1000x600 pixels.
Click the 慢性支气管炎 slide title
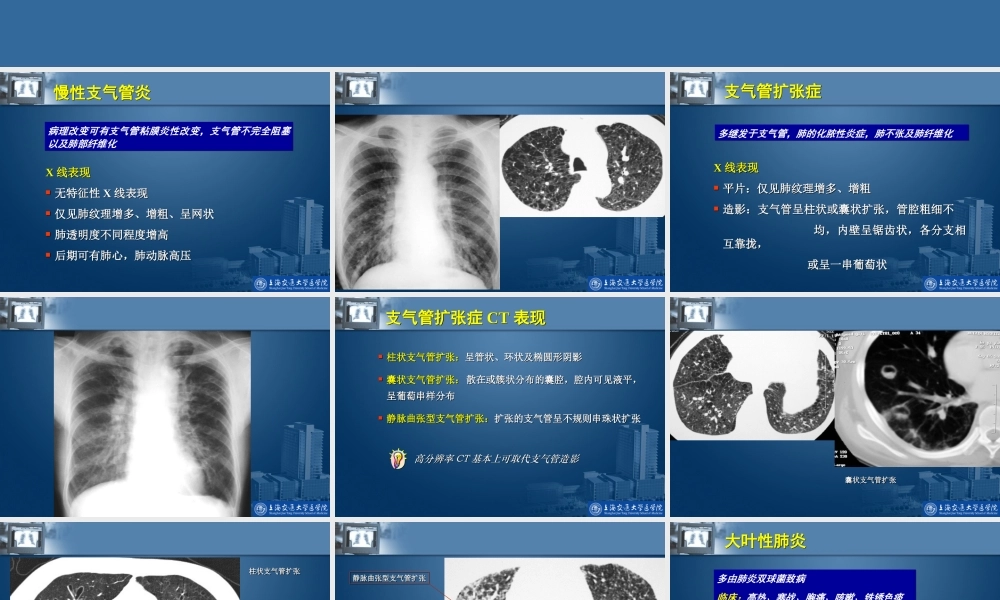[x=101, y=89]
